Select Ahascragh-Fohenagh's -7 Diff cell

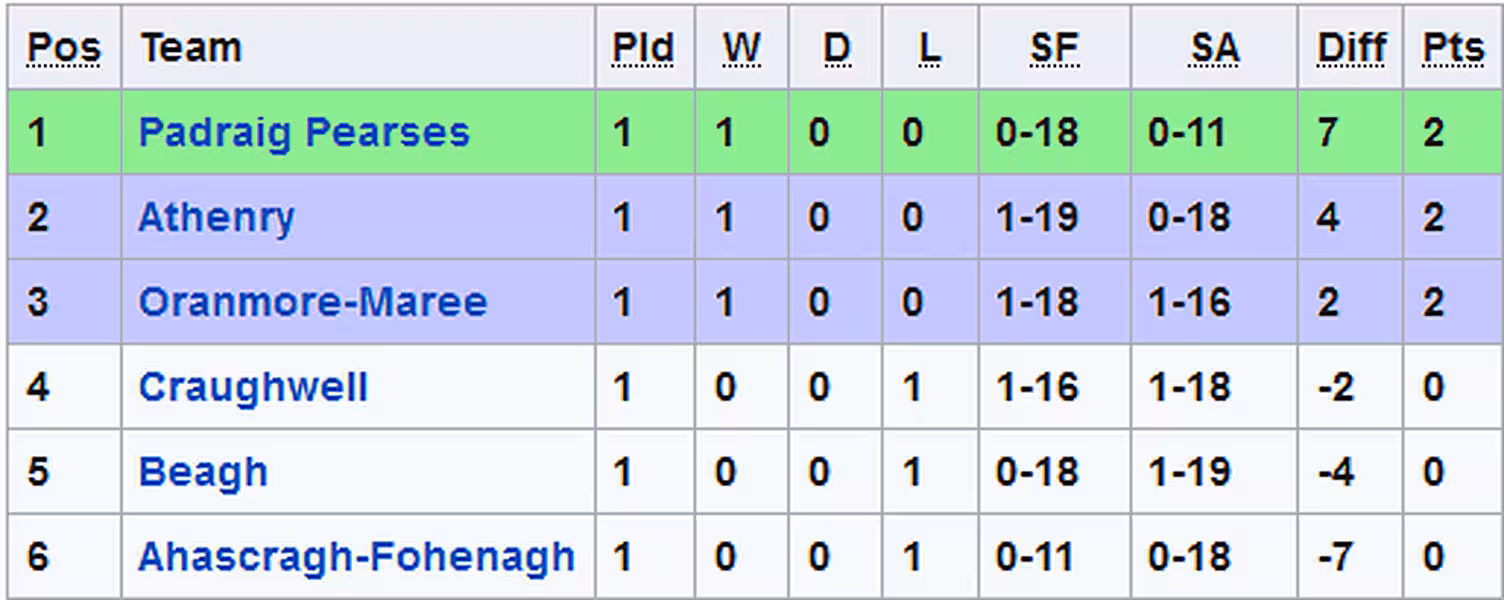tap(1351, 557)
